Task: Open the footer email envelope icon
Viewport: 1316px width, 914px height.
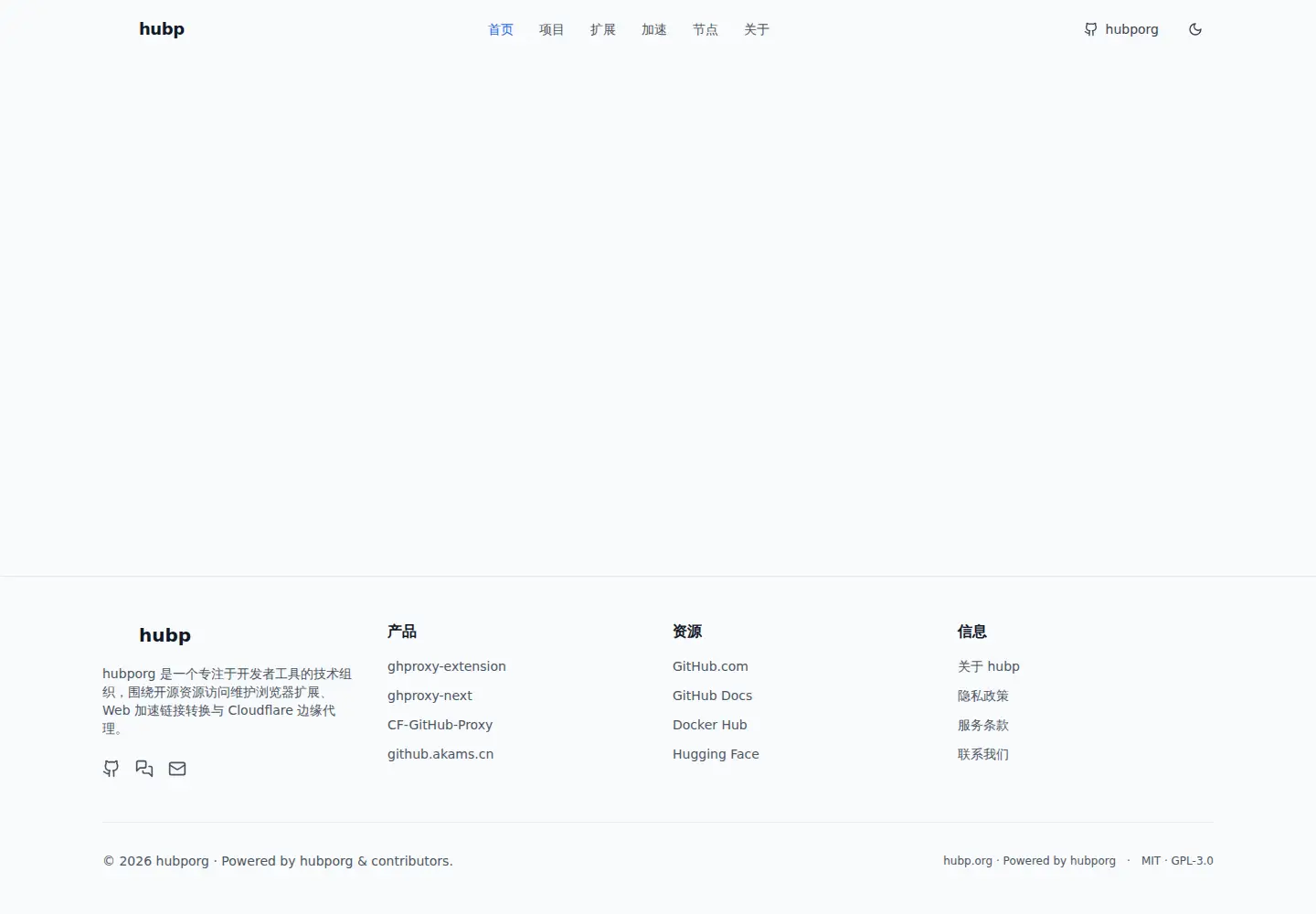Action: click(177, 769)
